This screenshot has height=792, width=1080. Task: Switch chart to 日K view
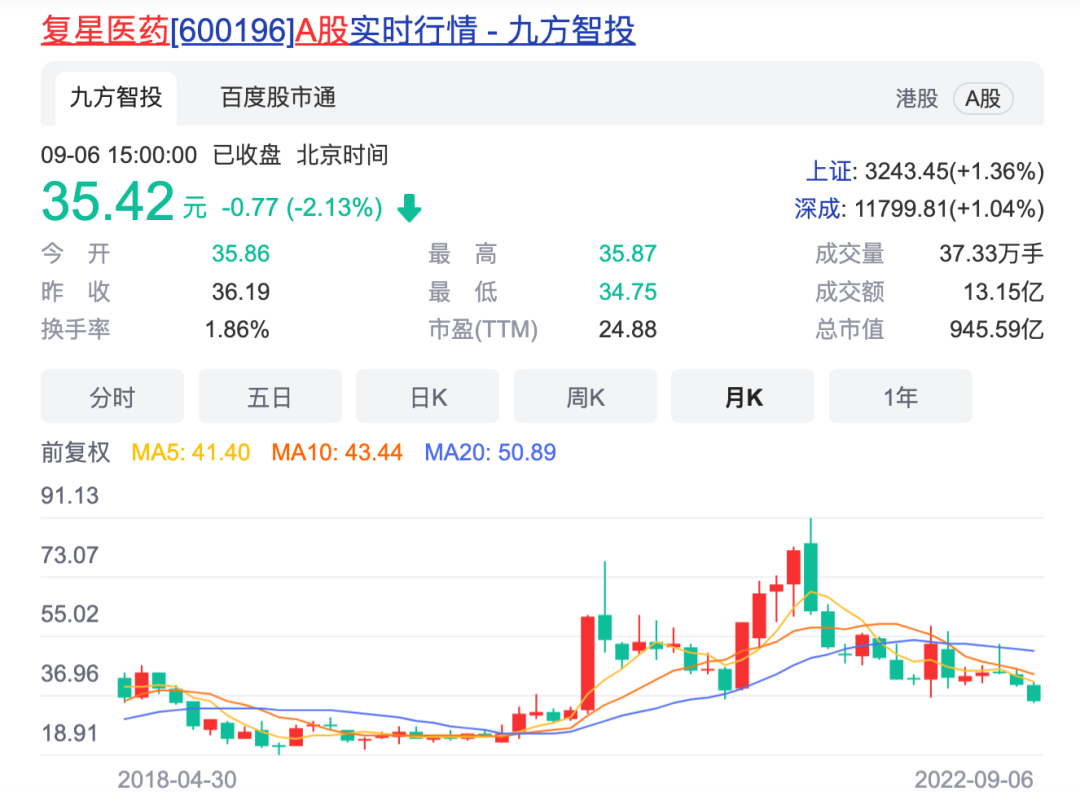428,397
